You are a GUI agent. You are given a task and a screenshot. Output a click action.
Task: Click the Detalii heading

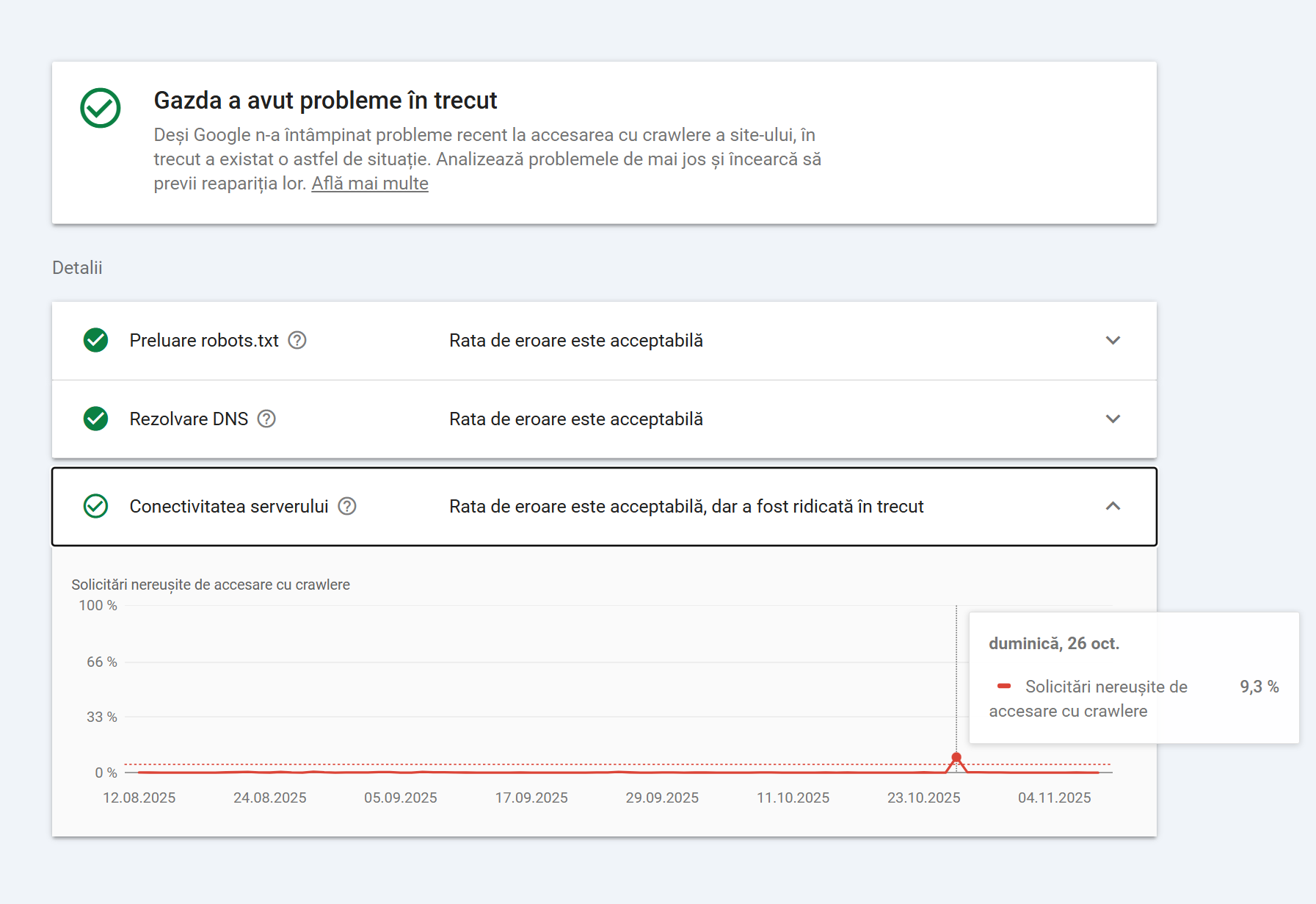pyautogui.click(x=77, y=267)
